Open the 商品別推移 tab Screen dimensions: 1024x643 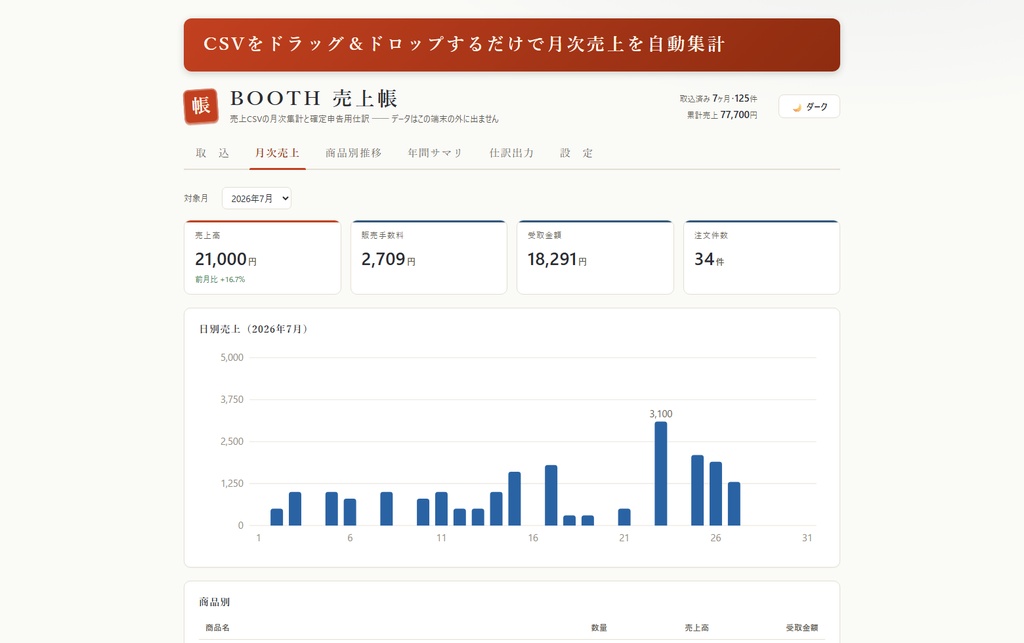(353, 153)
